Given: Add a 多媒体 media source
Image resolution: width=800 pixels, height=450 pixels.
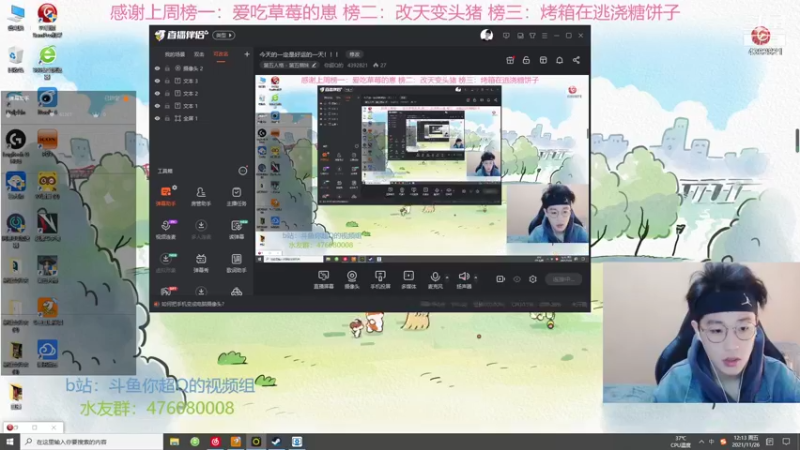Looking at the screenshot, I should (409, 280).
